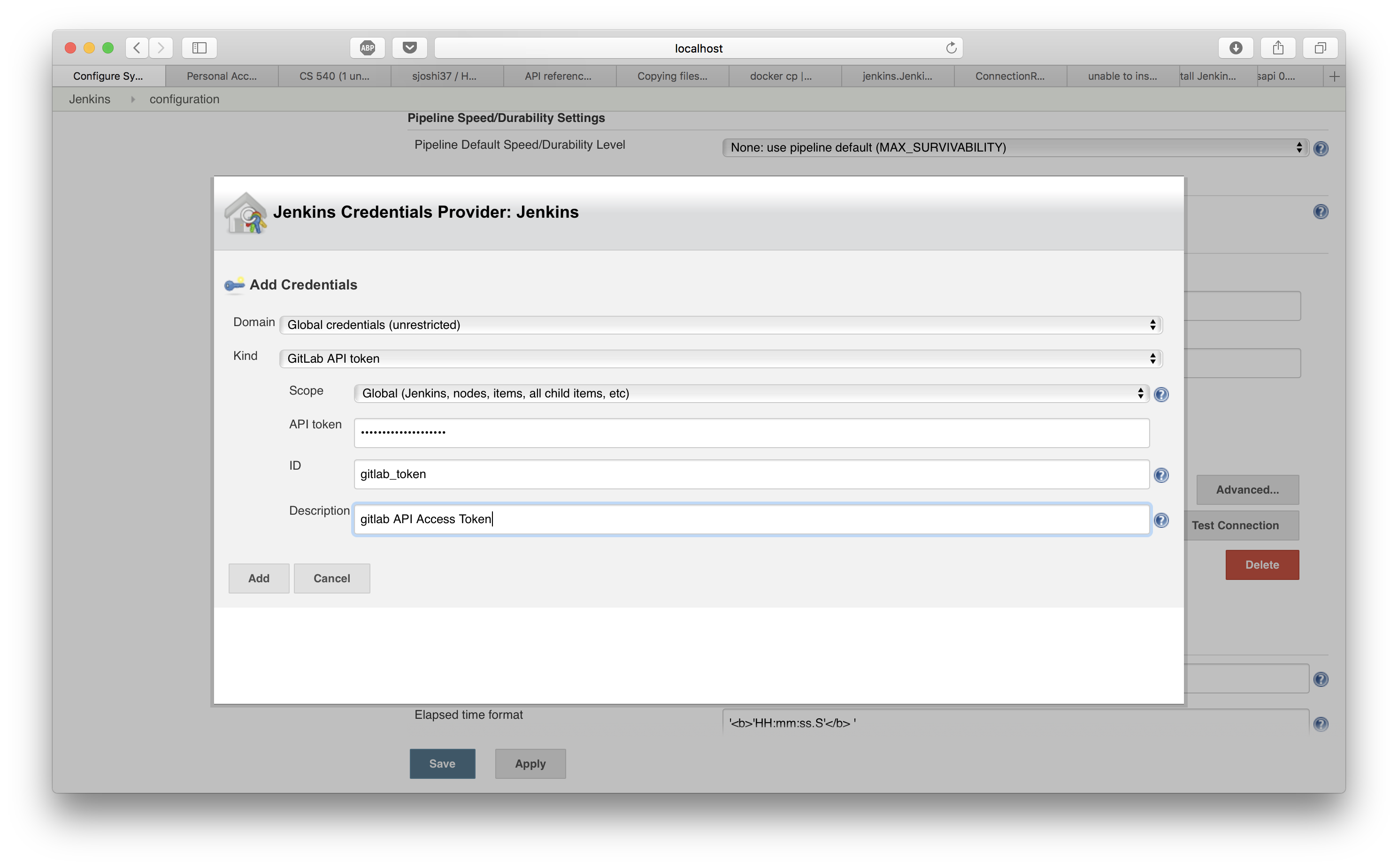Screen dimensions: 1398x868
Task: Open the Scope dropdown Global Jenkins nodes
Action: pyautogui.click(x=751, y=393)
